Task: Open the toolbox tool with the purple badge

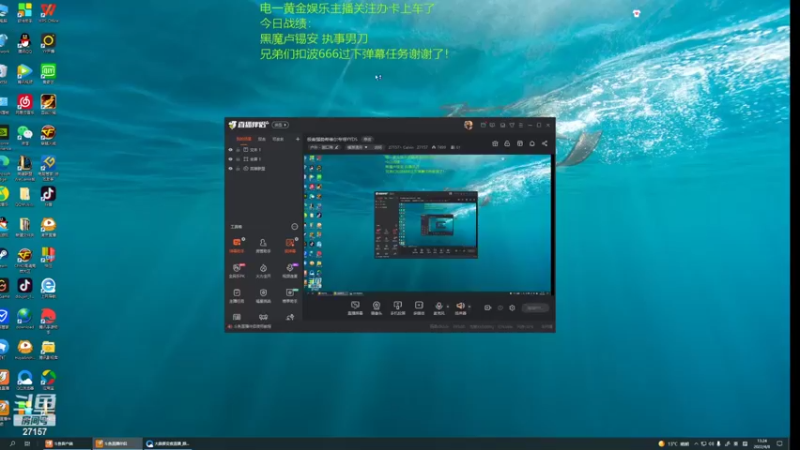Action: tap(290, 270)
